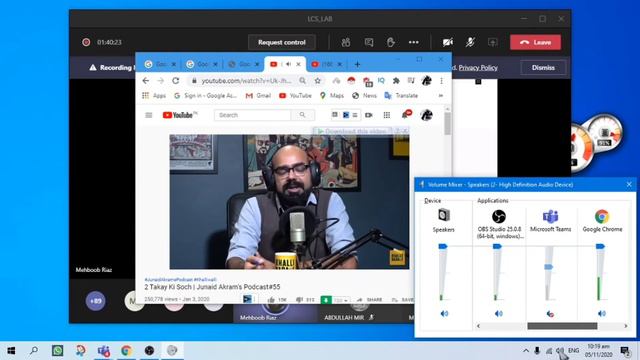Adjust Microsoft Teams volume slider
The height and width of the screenshot is (360, 640).
549,267
